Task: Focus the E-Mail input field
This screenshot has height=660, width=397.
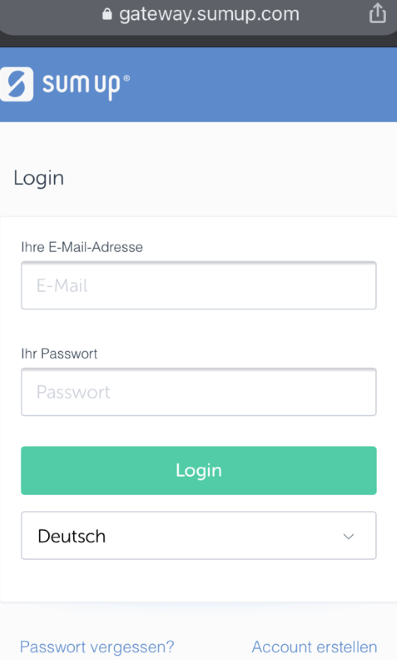Action: tap(199, 285)
